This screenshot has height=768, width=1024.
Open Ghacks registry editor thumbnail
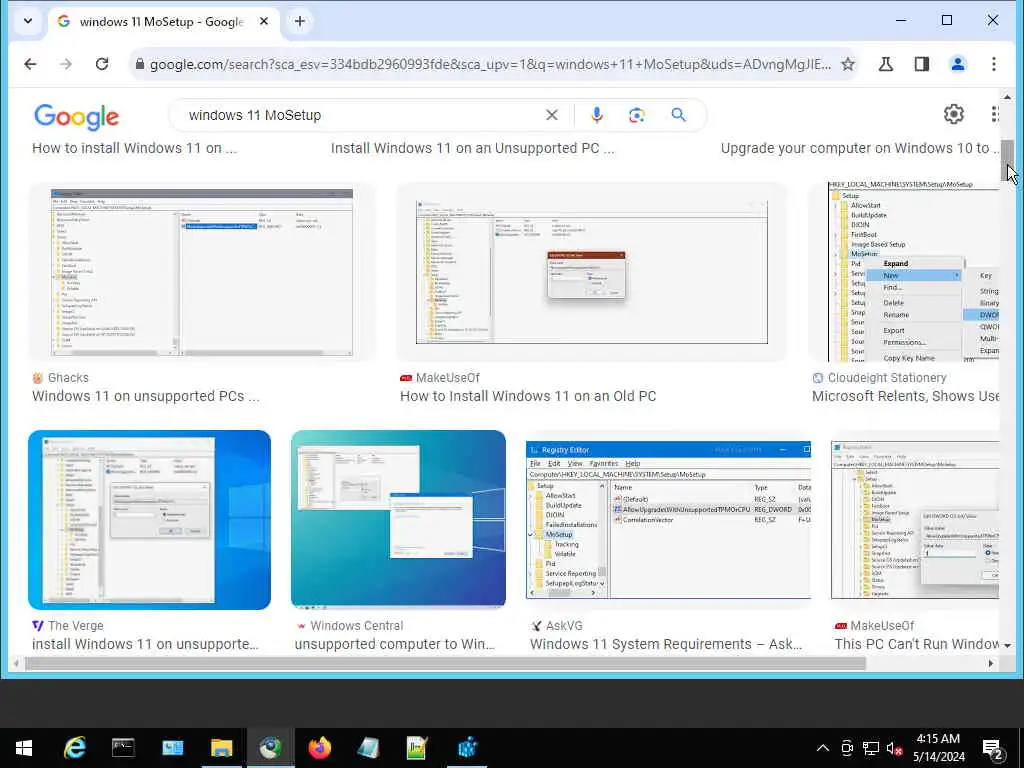[x=202, y=272]
